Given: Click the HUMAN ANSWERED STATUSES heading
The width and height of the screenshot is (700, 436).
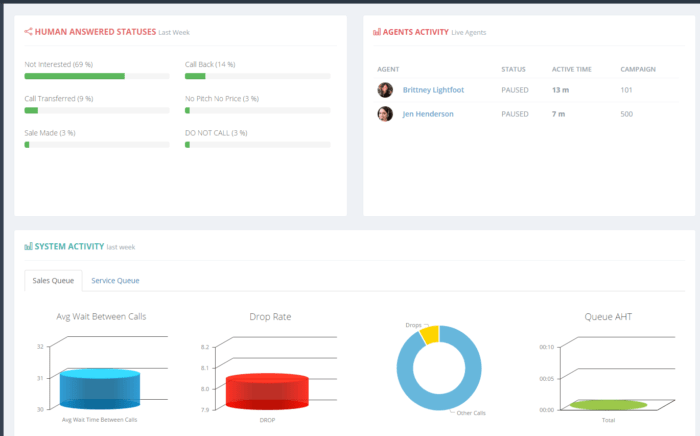Looking at the screenshot, I should (x=95, y=32).
